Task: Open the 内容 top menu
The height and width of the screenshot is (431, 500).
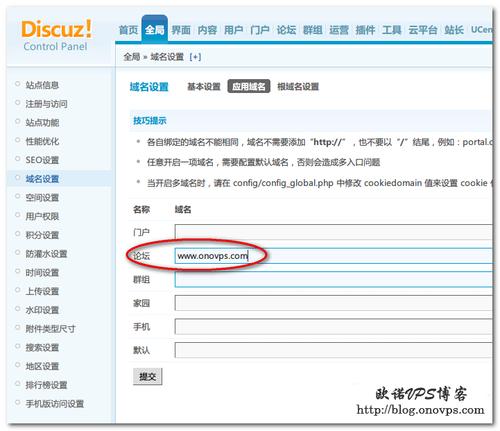Action: click(207, 30)
